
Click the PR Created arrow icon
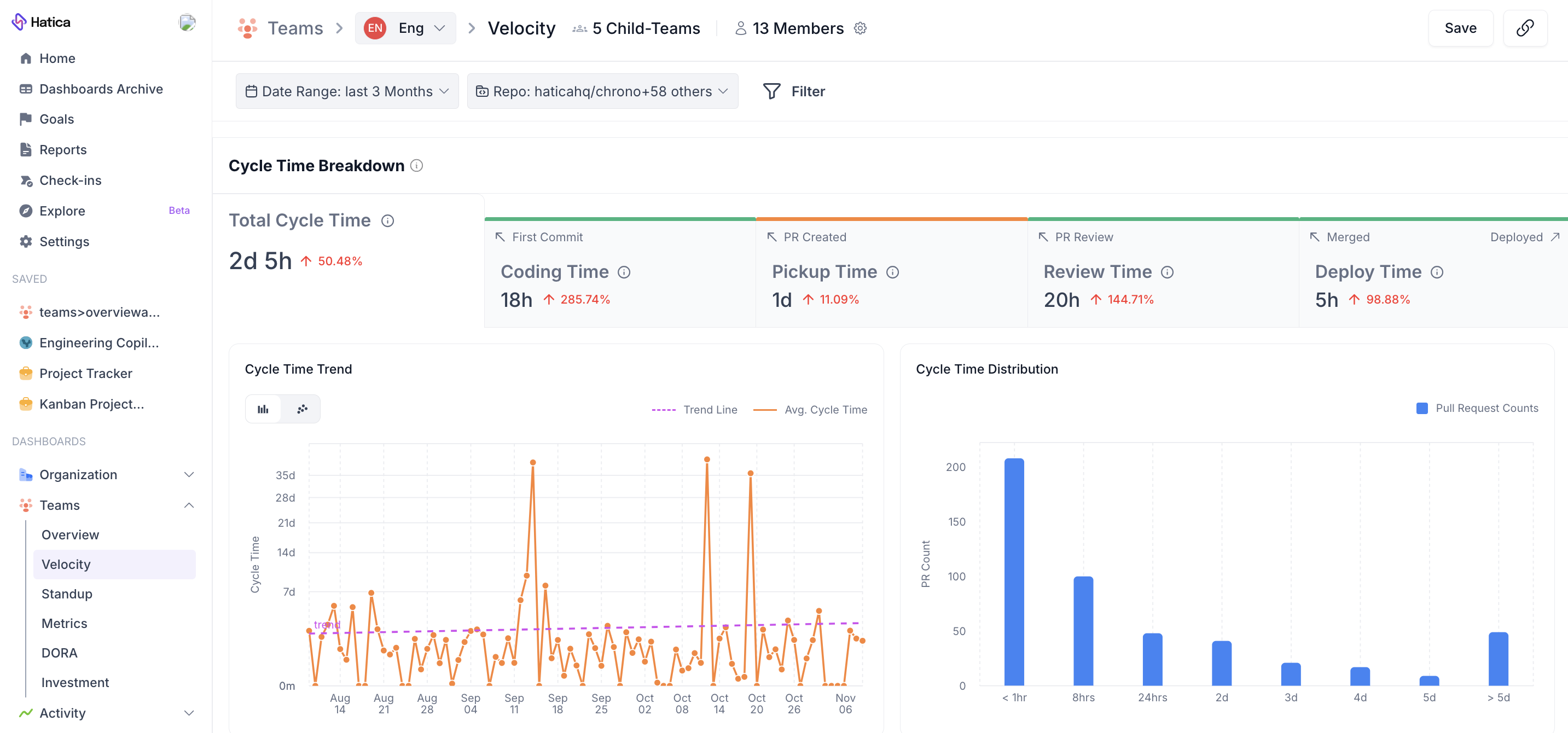pos(772,237)
